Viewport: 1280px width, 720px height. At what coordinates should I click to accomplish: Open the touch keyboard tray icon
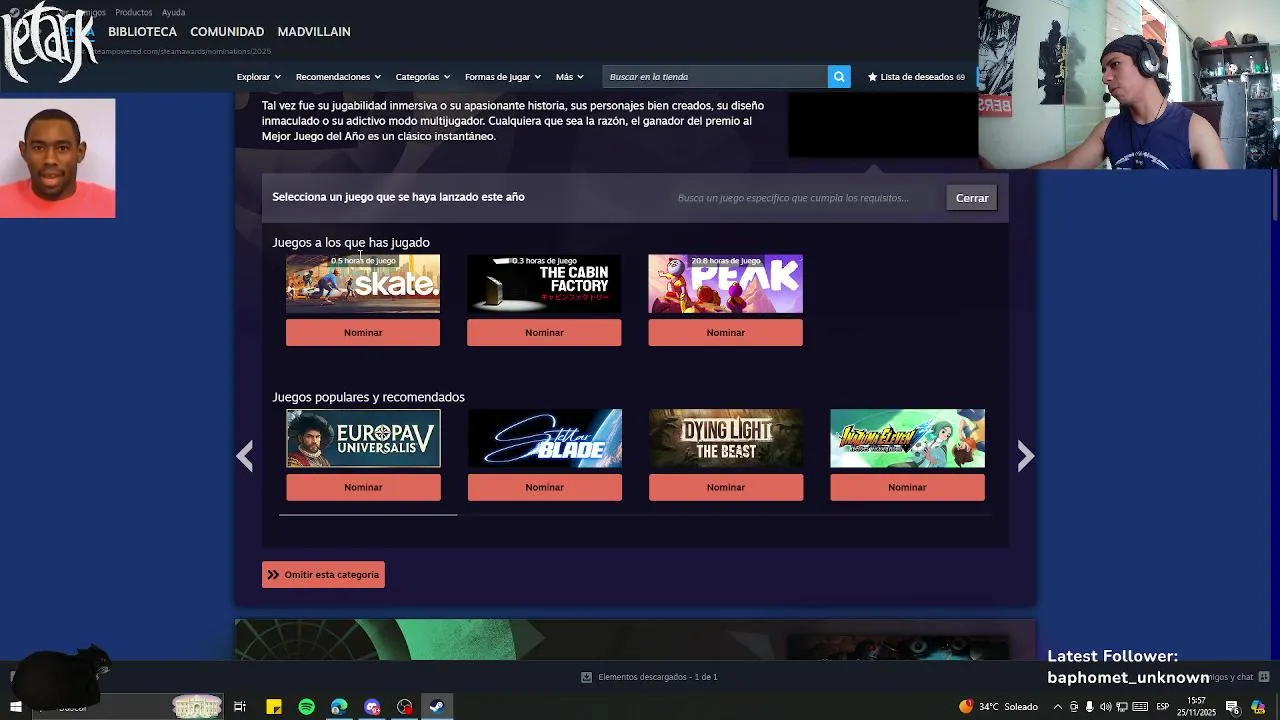1140,707
